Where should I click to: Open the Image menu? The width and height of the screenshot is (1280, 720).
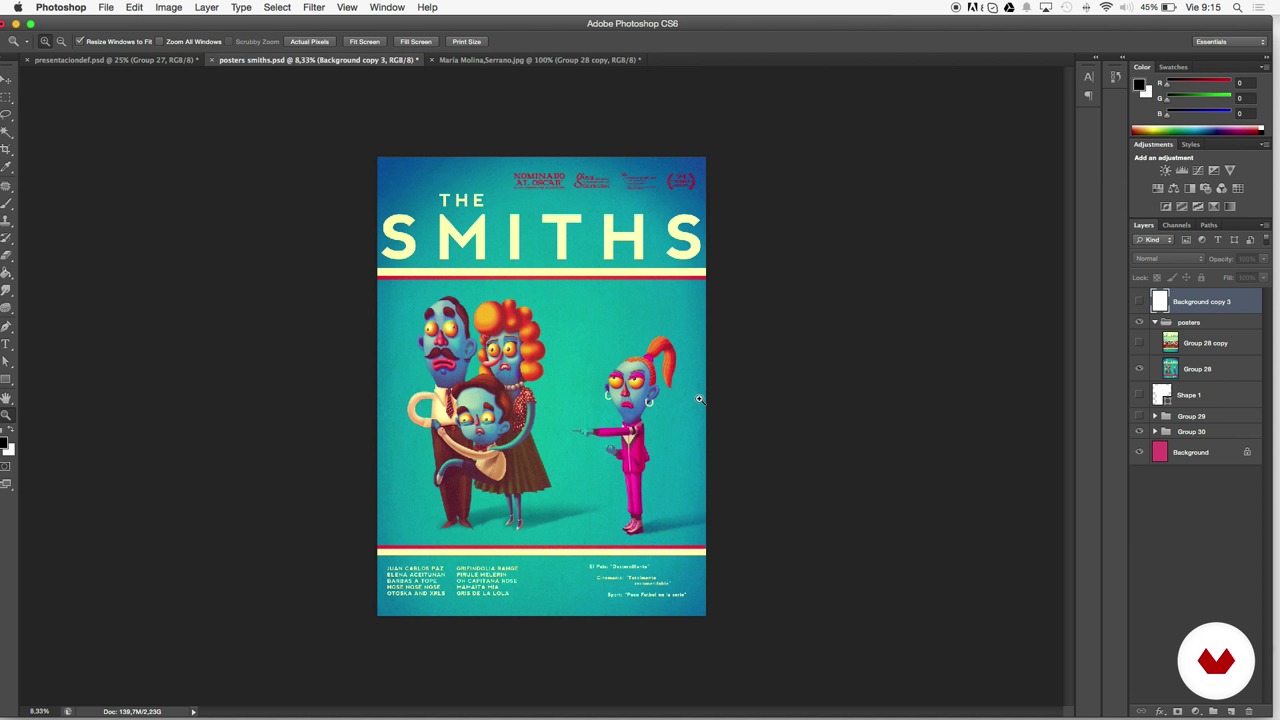point(168,7)
